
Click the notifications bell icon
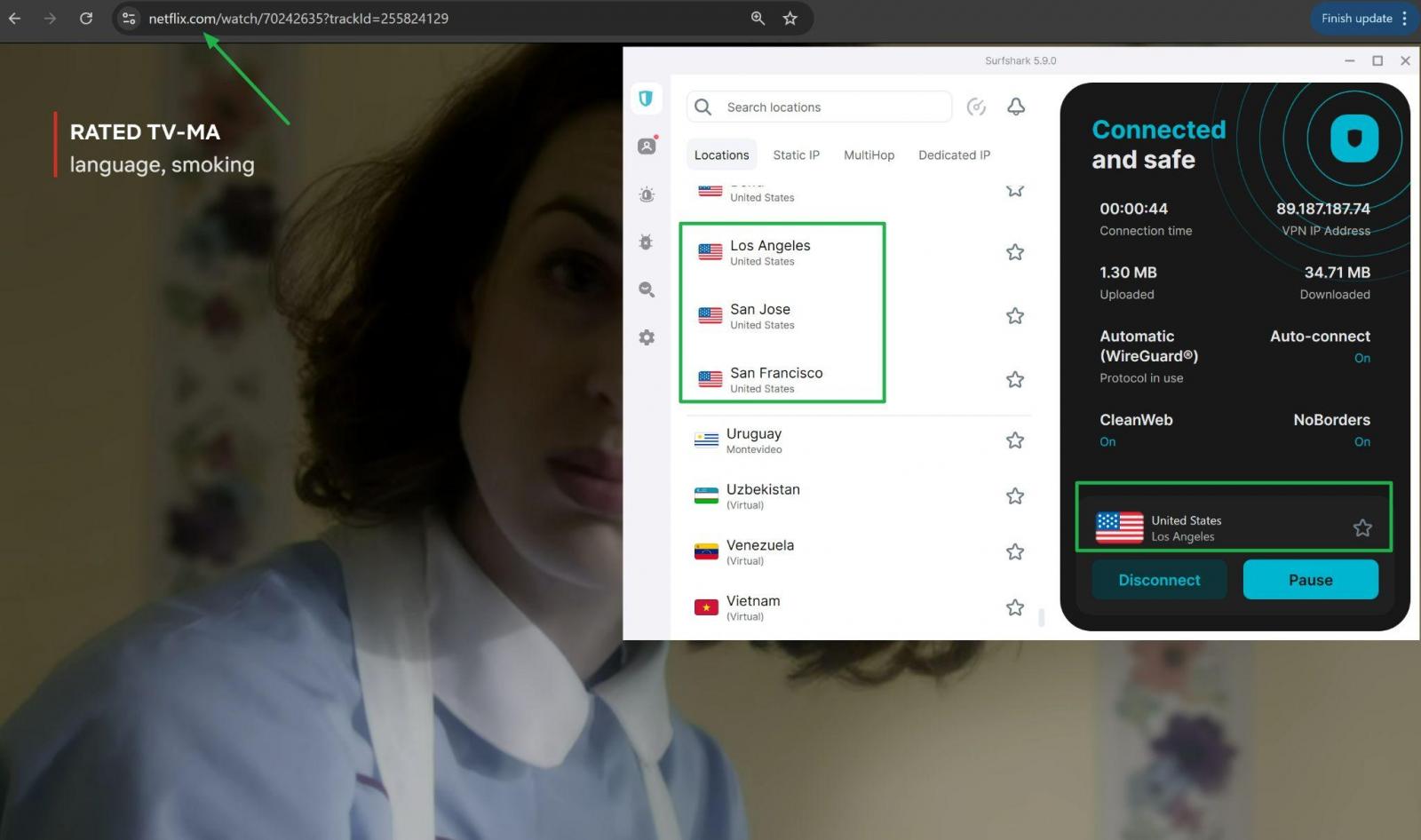coord(1016,107)
